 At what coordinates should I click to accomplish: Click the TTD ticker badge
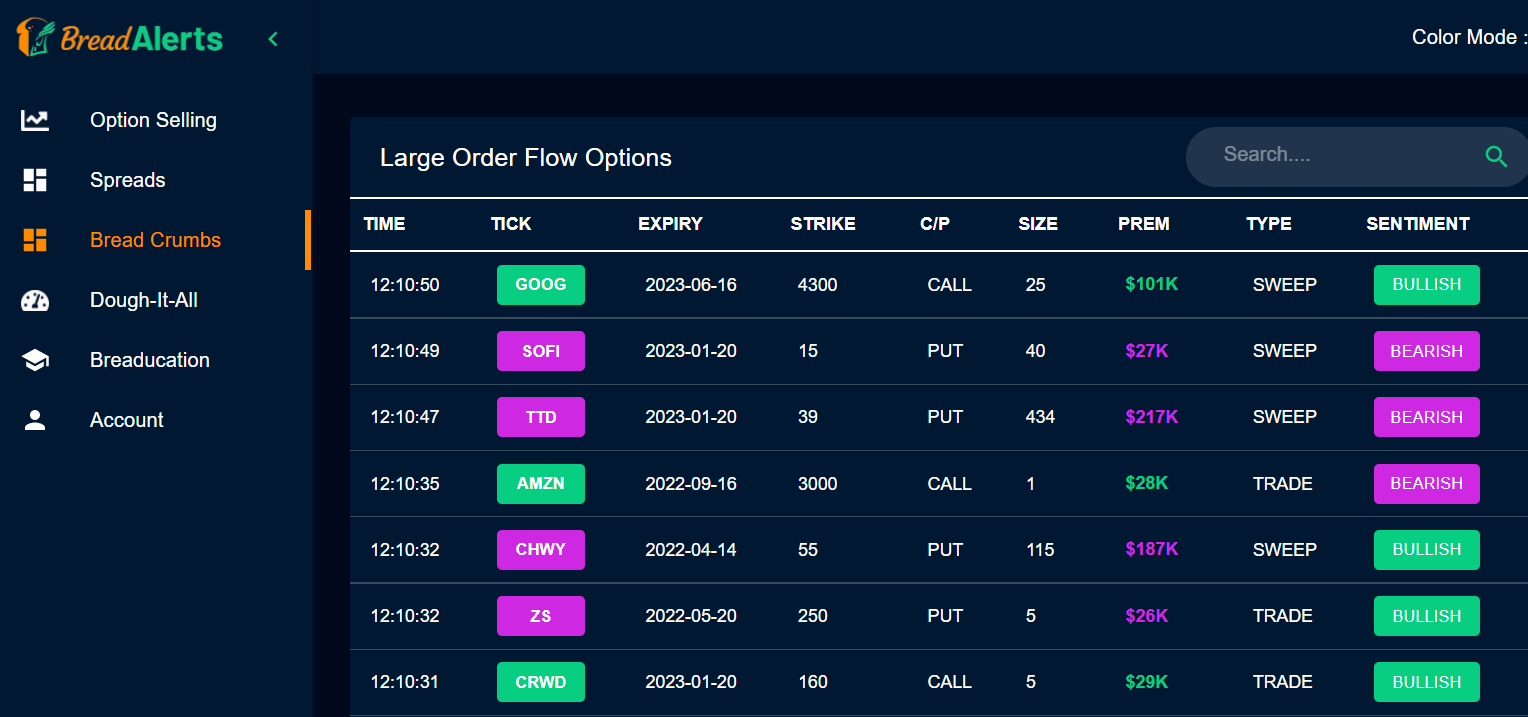(541, 417)
